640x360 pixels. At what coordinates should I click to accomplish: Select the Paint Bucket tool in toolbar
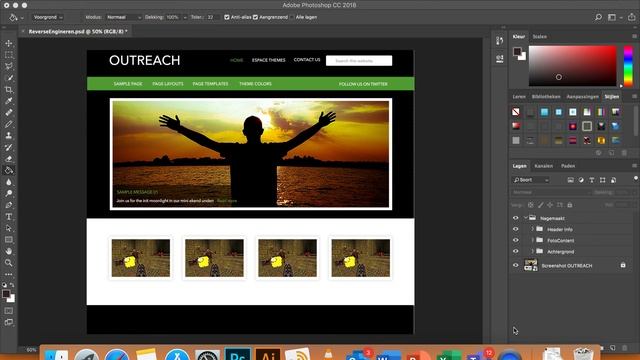(9, 171)
